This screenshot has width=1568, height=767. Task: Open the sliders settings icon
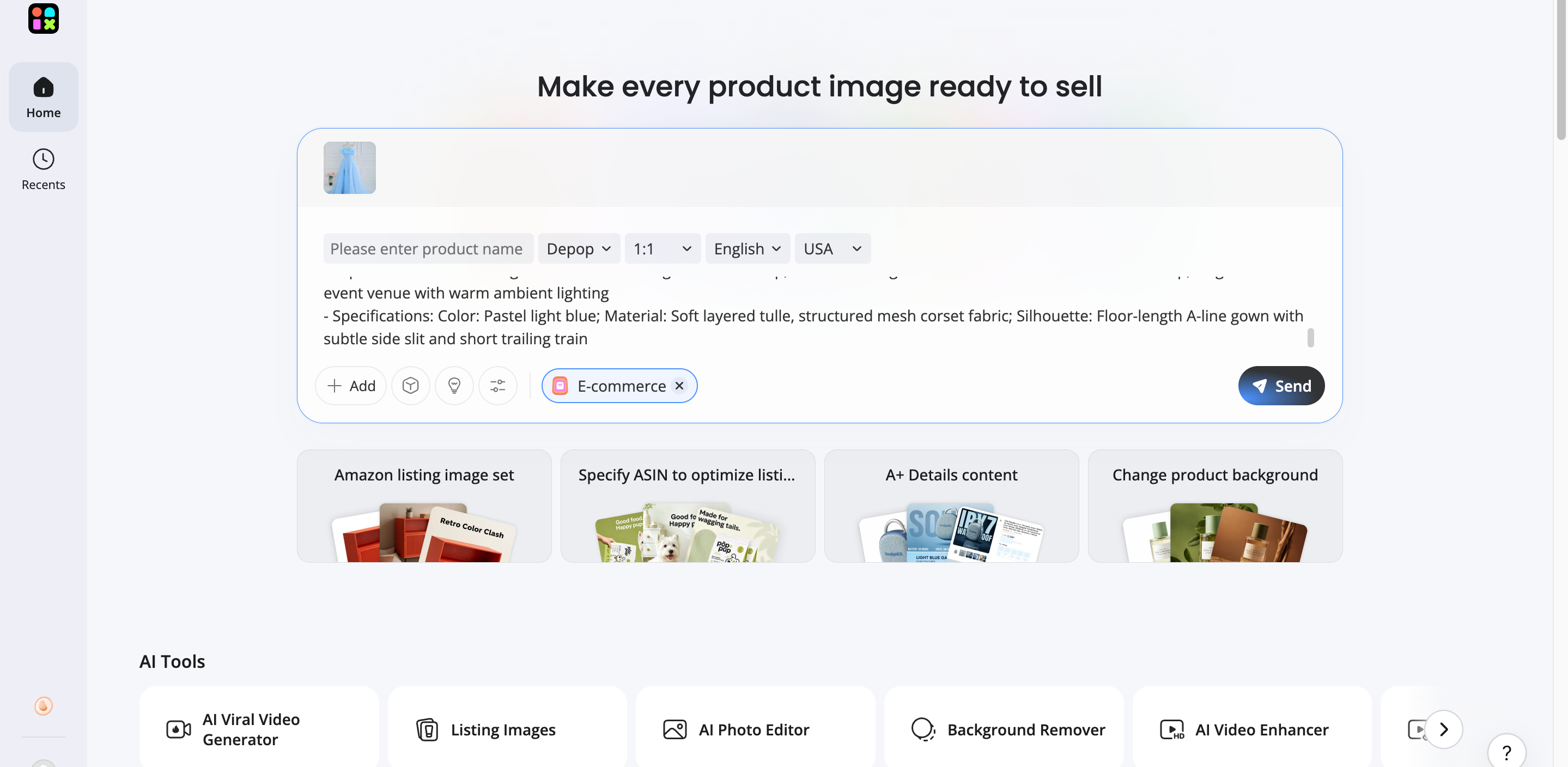497,386
